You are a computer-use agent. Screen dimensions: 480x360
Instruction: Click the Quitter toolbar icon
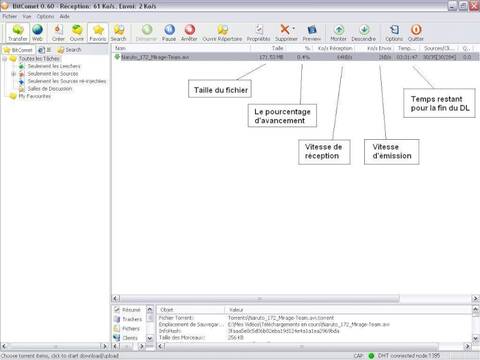tap(416, 33)
